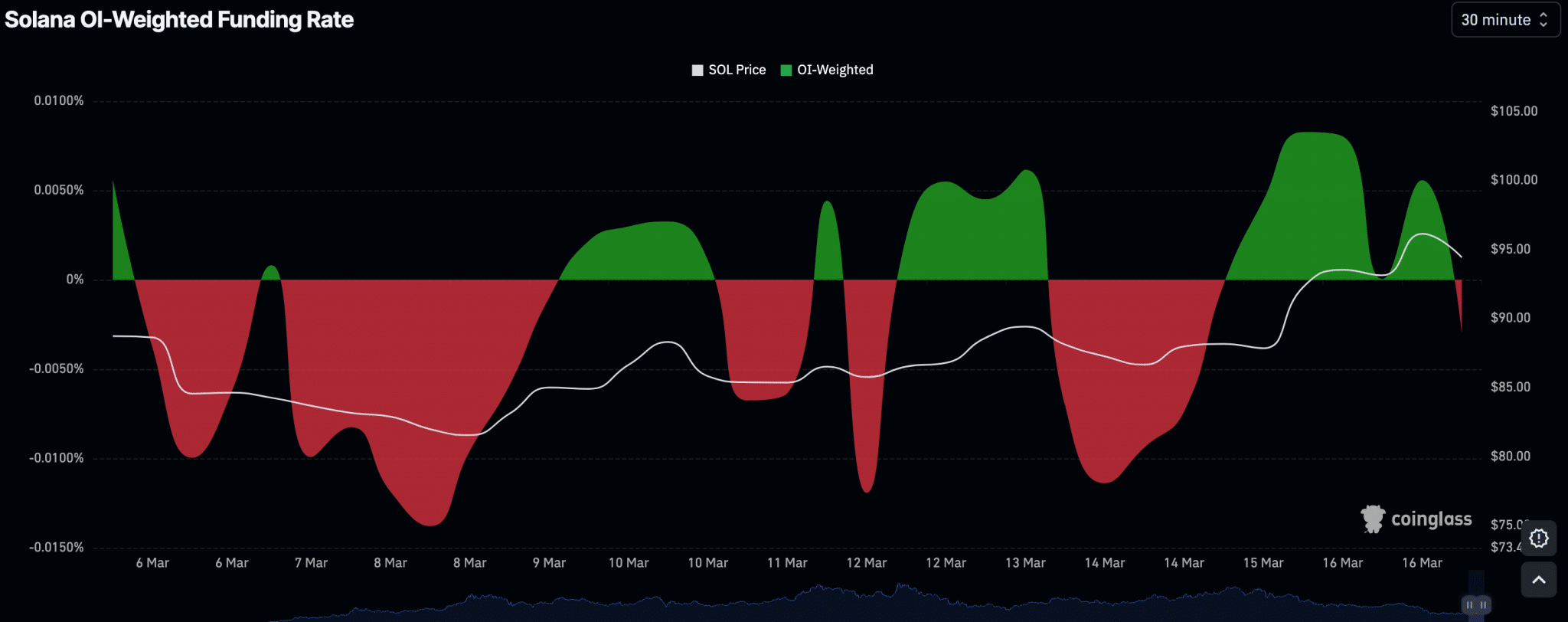Open the 30 minute interval dropdown

(x=1505, y=20)
